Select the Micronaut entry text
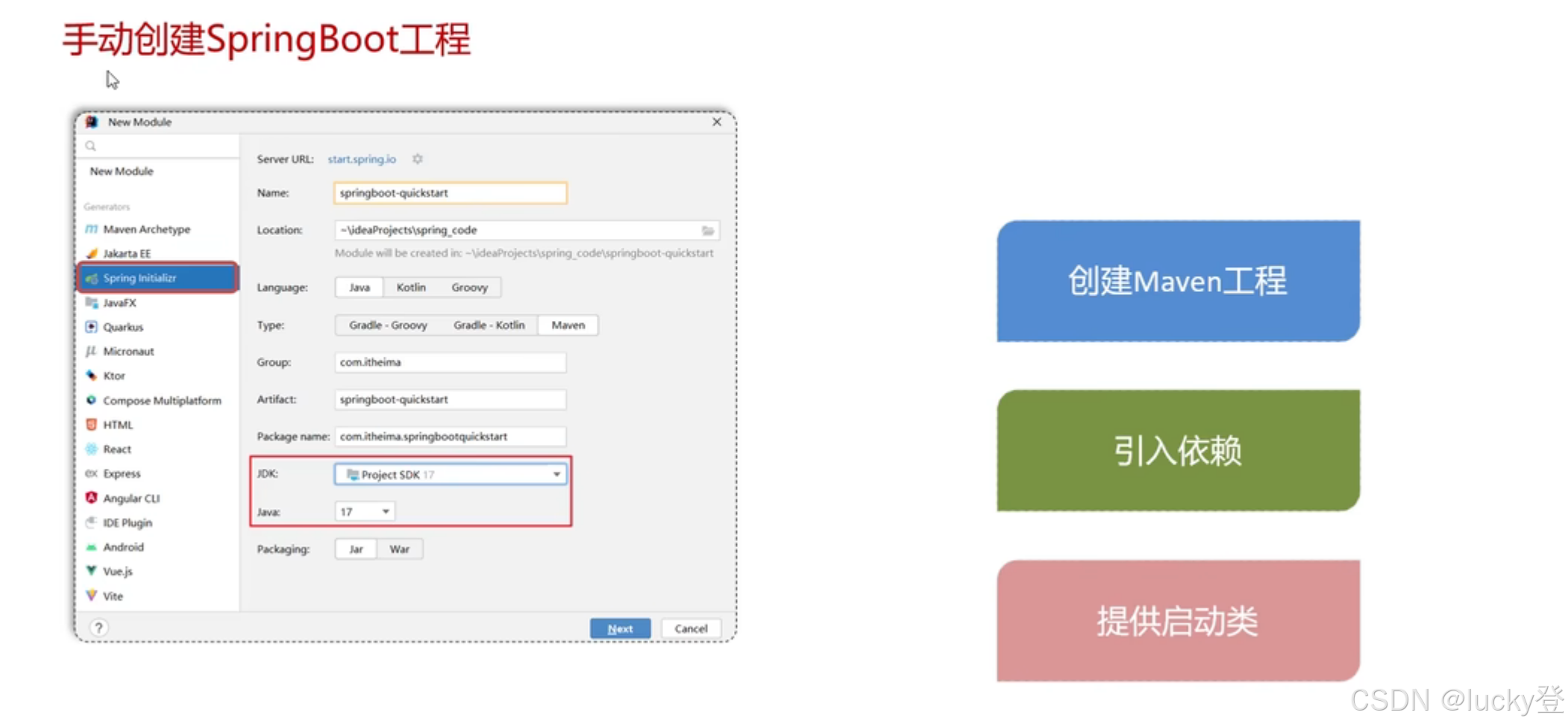 [x=128, y=352]
